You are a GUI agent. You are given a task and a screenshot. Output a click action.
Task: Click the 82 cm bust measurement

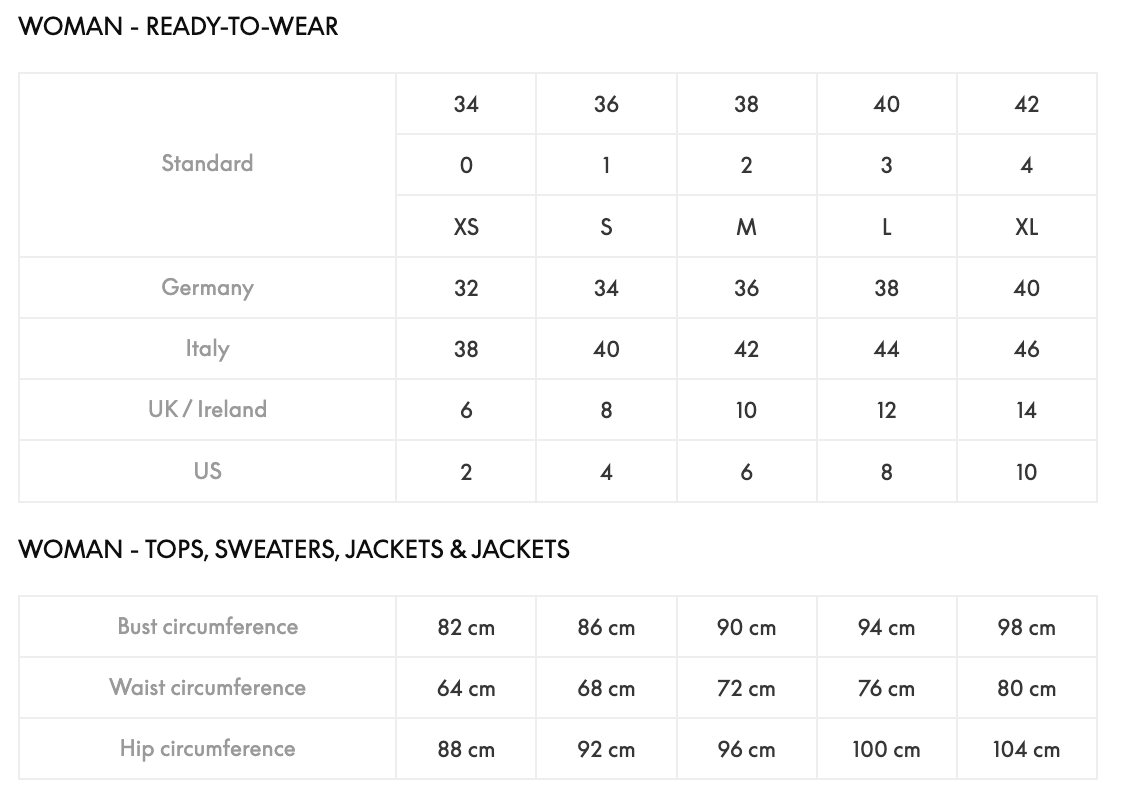tap(466, 628)
